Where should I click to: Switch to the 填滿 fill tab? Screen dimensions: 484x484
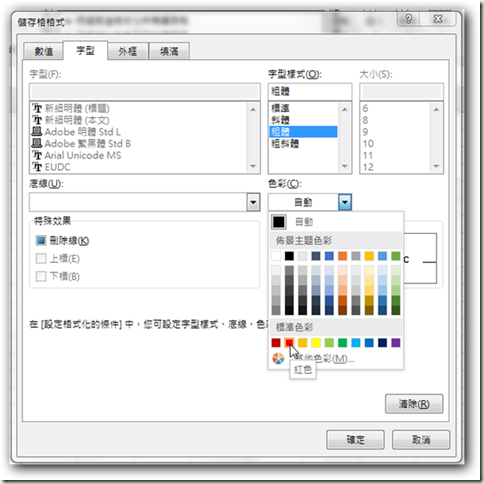click(x=169, y=51)
